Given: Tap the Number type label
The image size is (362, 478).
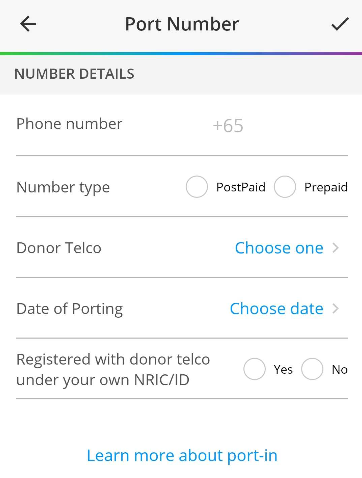Looking at the screenshot, I should click(63, 188).
